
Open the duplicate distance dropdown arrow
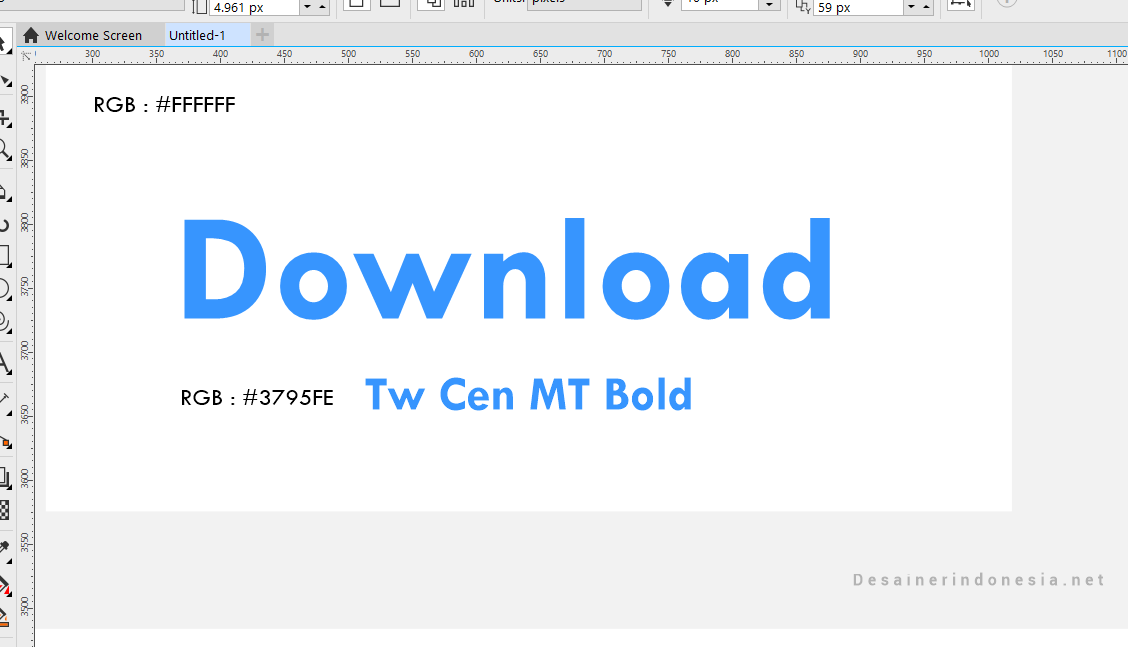coord(911,5)
